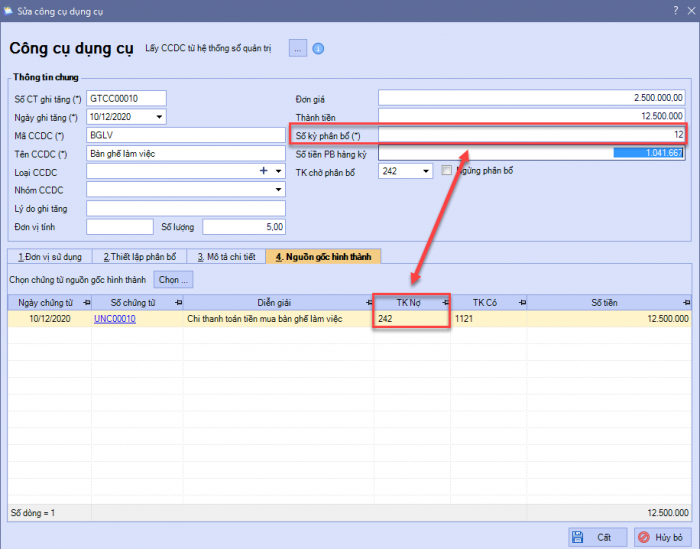Expand the Nhóm CCDC dropdown
The height and width of the screenshot is (549, 700).
279,190
